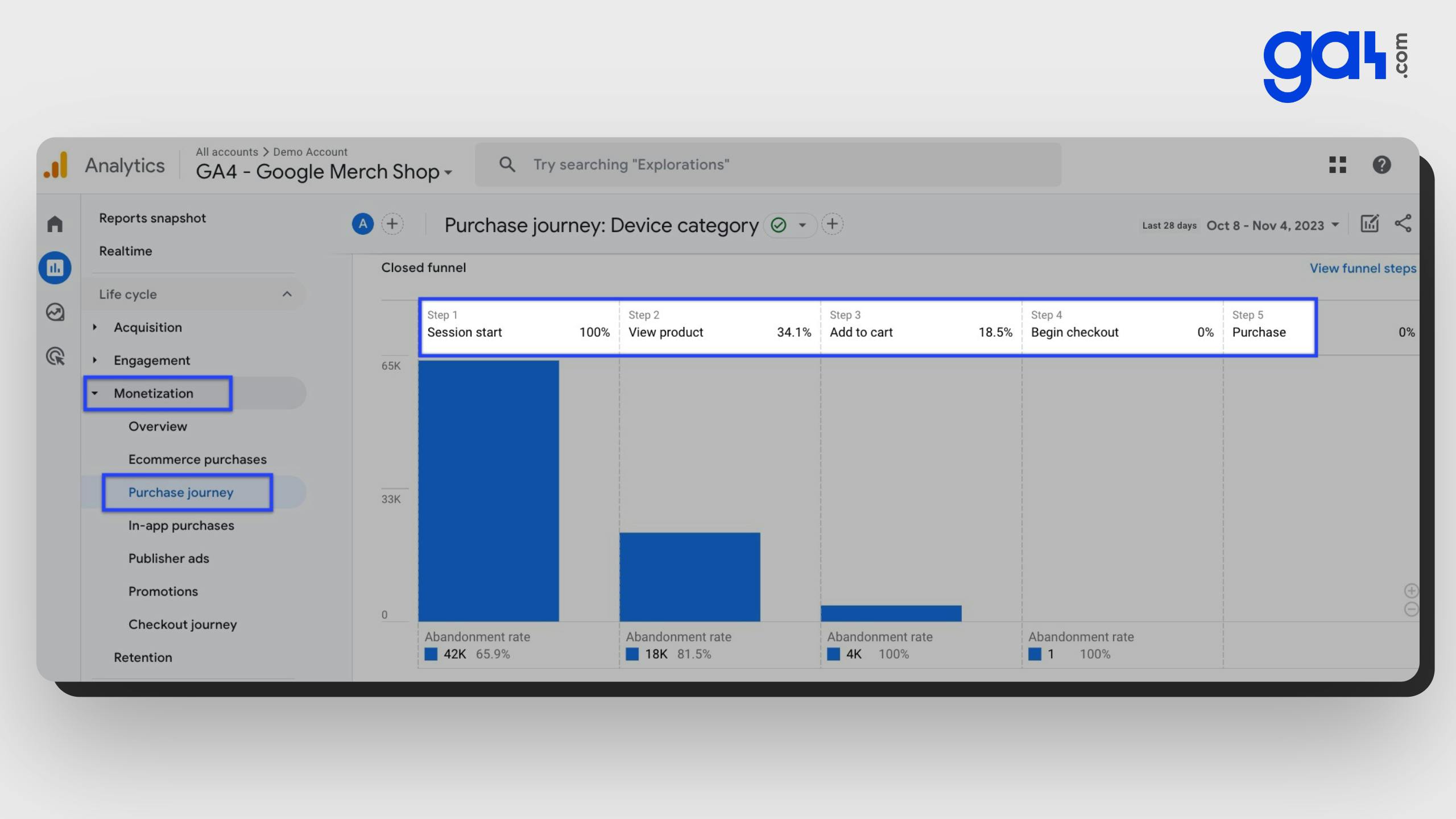This screenshot has width=1456, height=819.
Task: Click the Session start funnel bar chart
Action: tap(489, 490)
